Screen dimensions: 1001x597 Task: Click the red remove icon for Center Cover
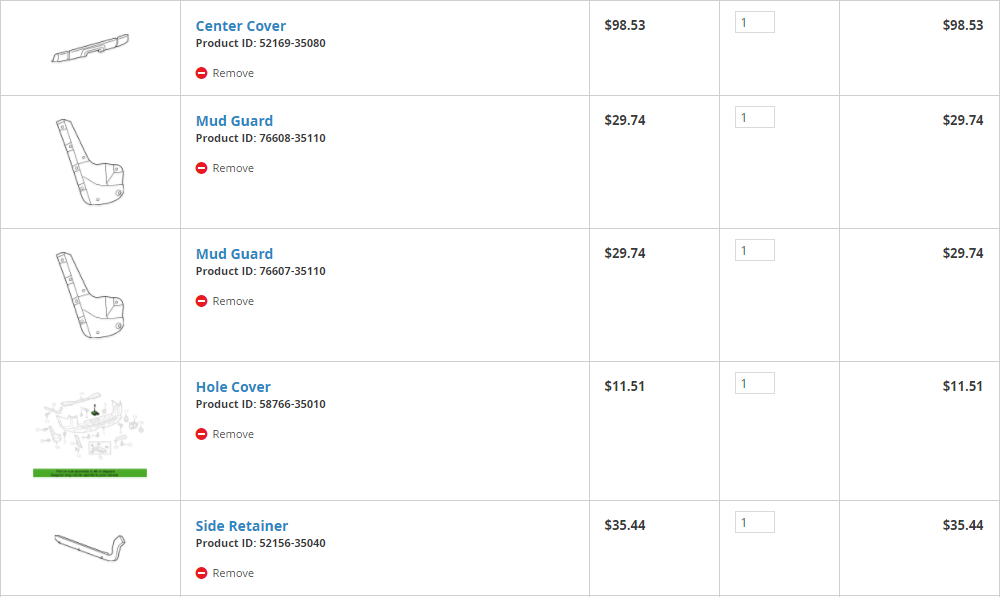coord(201,73)
